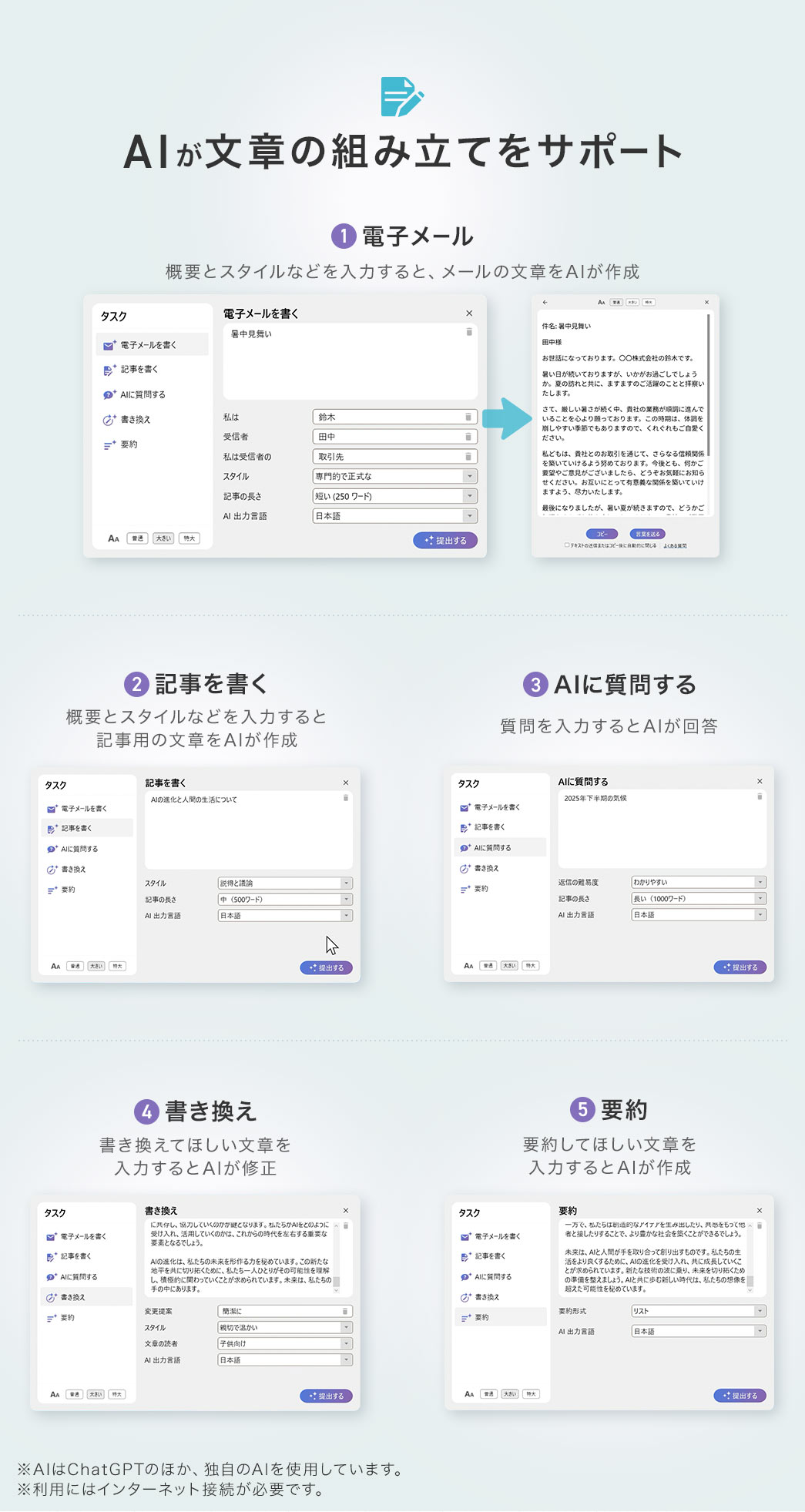Close the 電子メールを書く panel with the X
805x1512 pixels.
[x=469, y=313]
